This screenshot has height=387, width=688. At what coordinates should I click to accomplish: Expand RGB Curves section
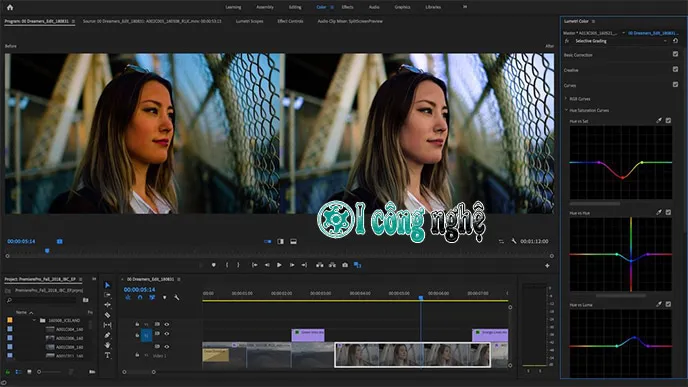pyautogui.click(x=566, y=99)
